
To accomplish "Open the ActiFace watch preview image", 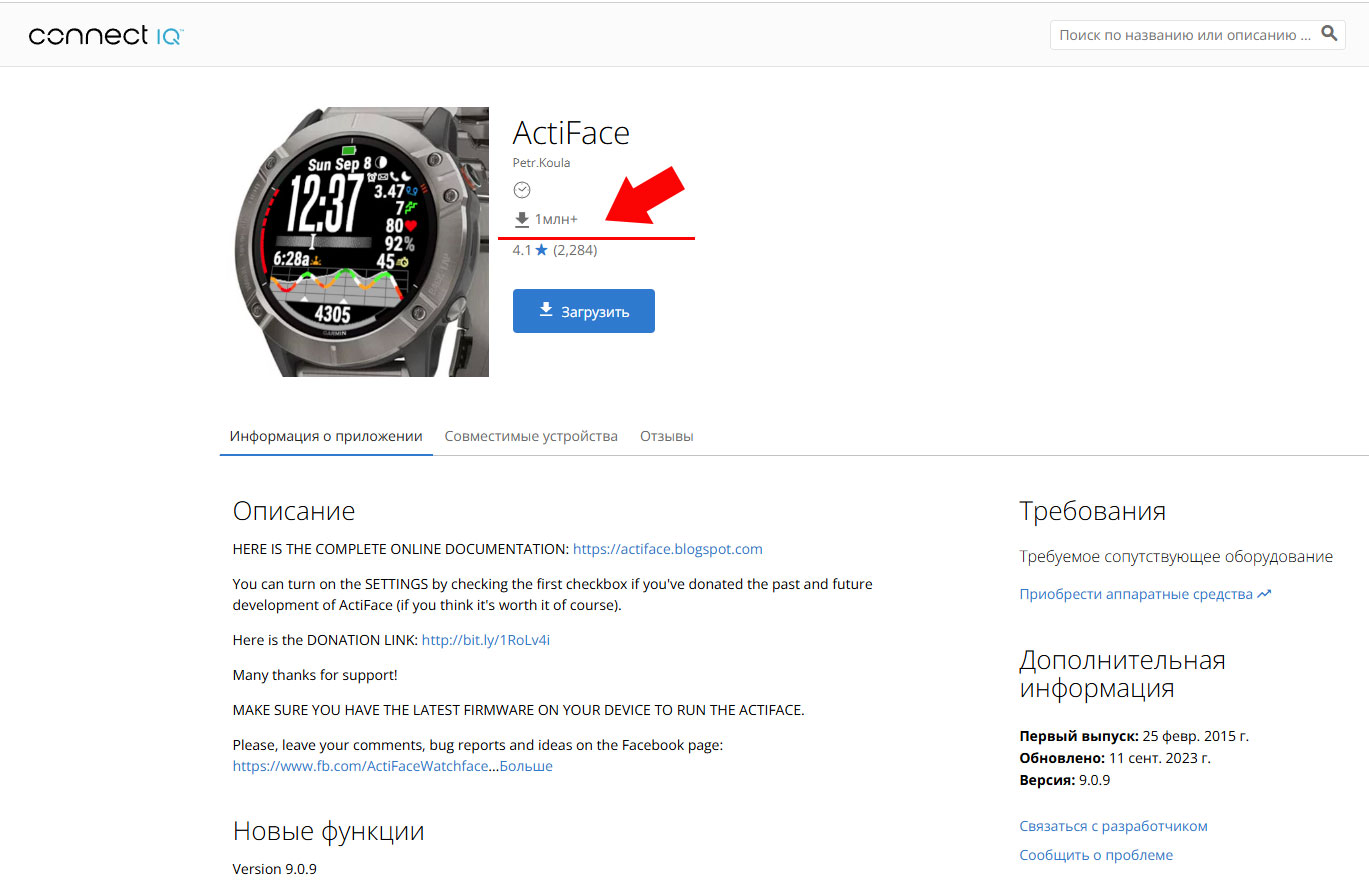I will point(361,242).
